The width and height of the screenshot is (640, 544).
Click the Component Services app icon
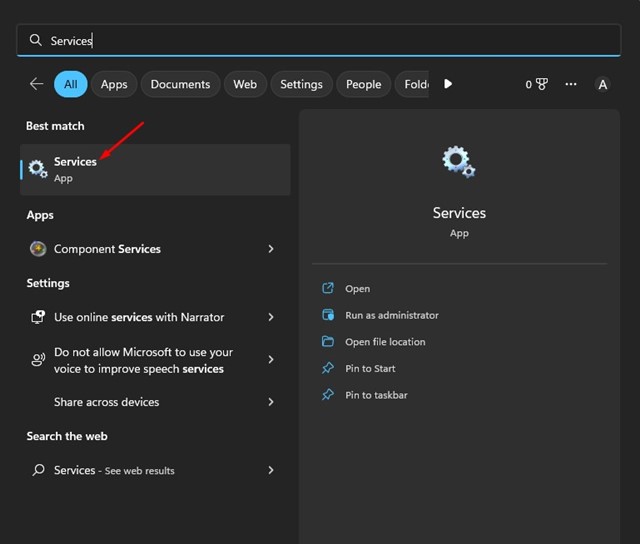tap(38, 249)
